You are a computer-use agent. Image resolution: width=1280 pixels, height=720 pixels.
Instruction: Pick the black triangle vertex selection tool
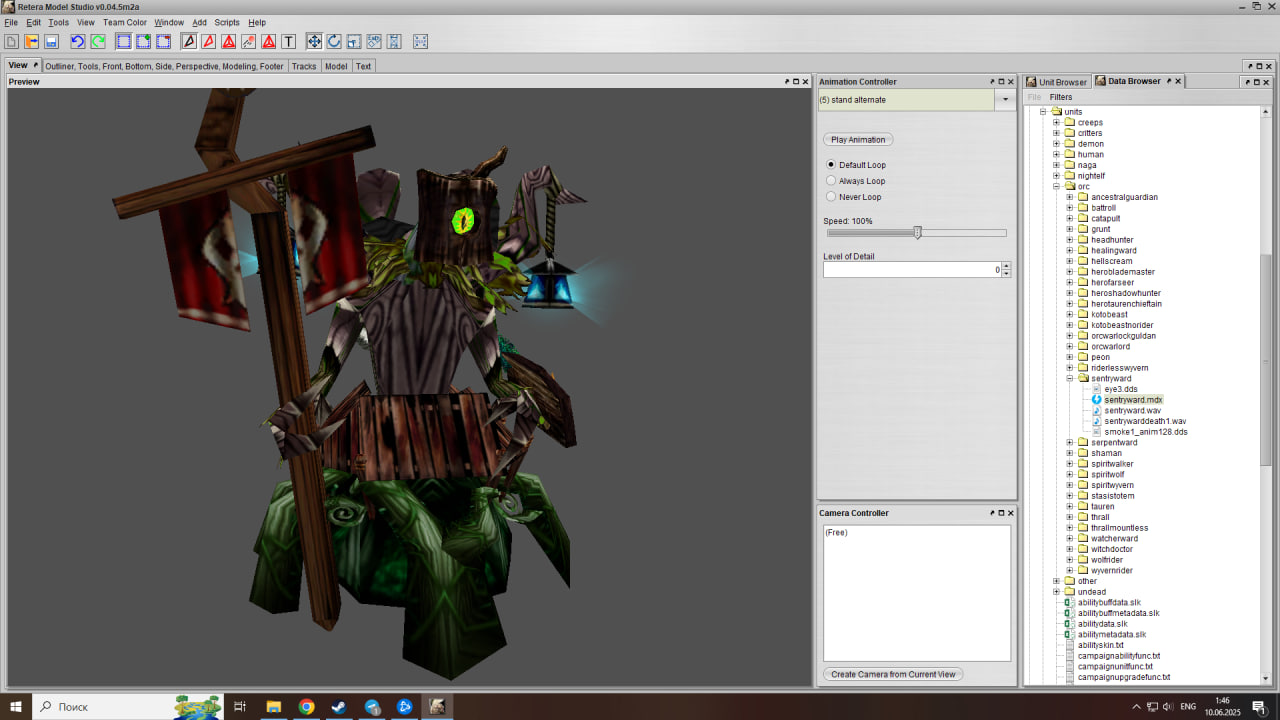(x=189, y=41)
